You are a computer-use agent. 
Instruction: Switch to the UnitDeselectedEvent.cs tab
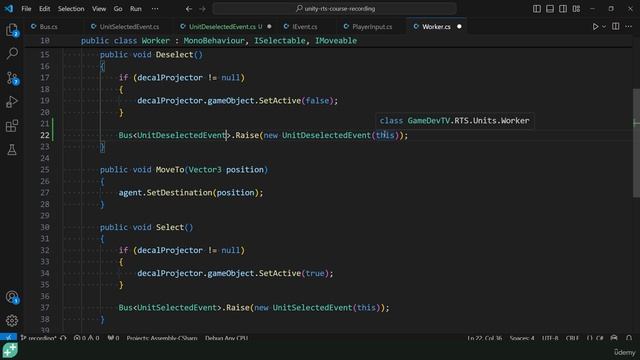222,27
